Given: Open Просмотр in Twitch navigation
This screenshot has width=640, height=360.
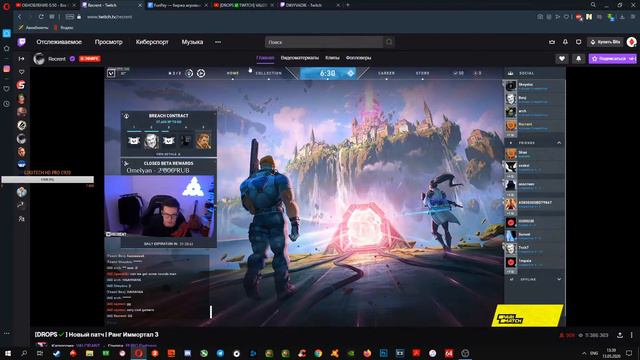Looking at the screenshot, I should (109, 42).
